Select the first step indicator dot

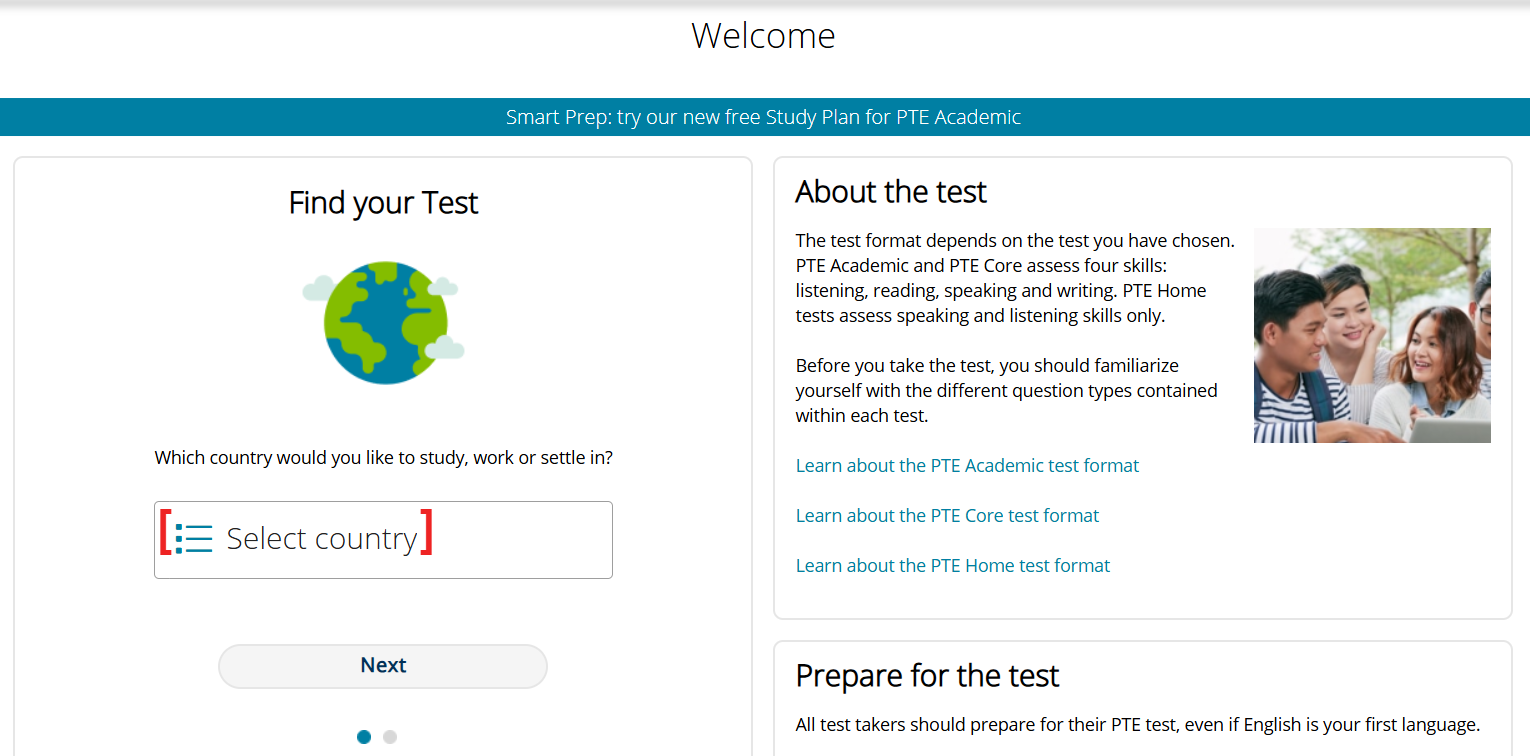tap(364, 737)
